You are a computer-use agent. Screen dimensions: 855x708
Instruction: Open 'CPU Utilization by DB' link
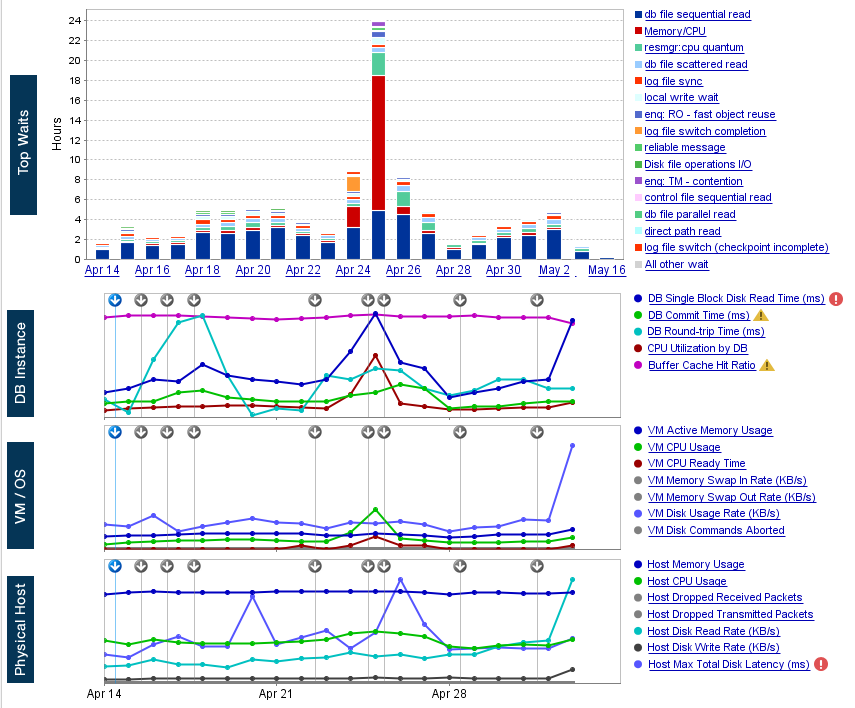(x=697, y=349)
